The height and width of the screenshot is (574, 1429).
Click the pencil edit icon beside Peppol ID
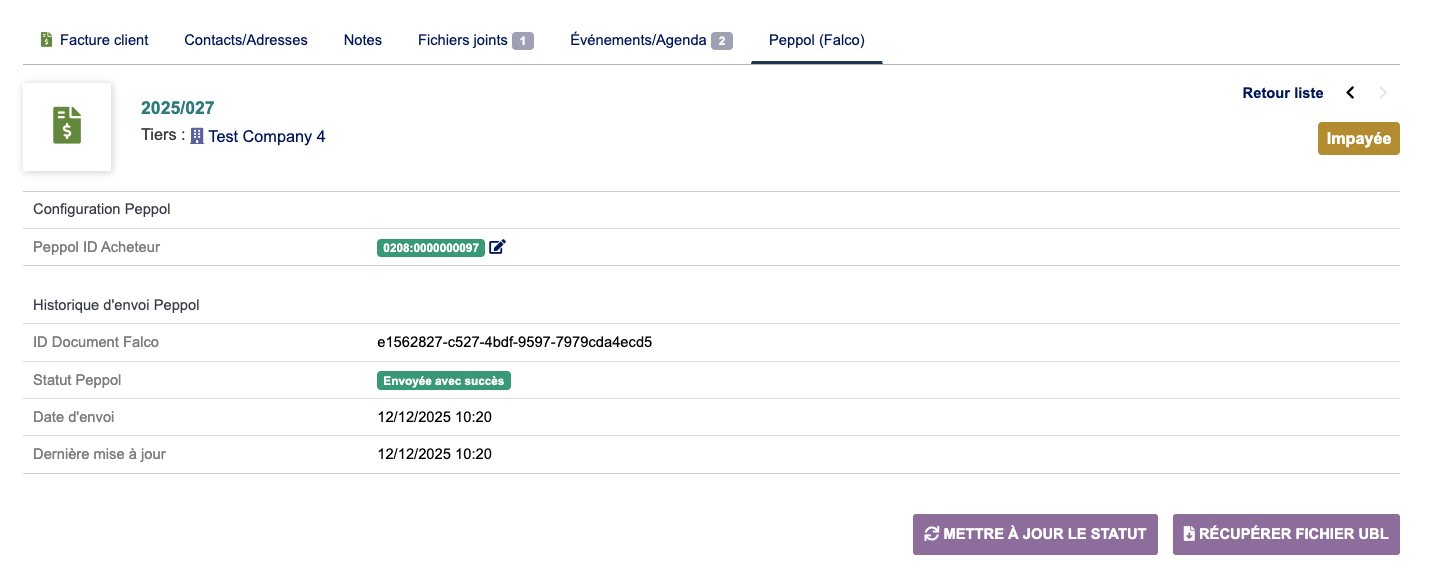pyautogui.click(x=497, y=247)
